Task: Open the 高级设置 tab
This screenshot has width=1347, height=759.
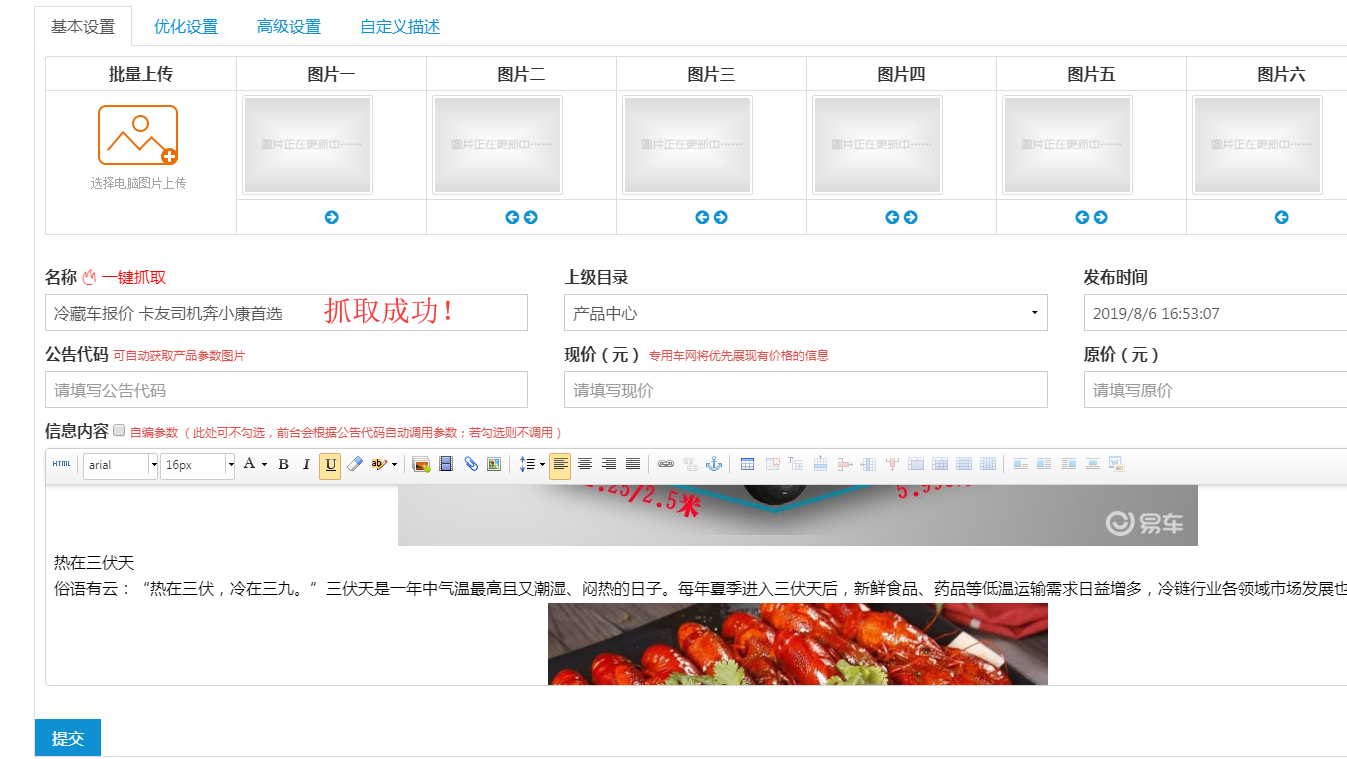Action: [289, 27]
